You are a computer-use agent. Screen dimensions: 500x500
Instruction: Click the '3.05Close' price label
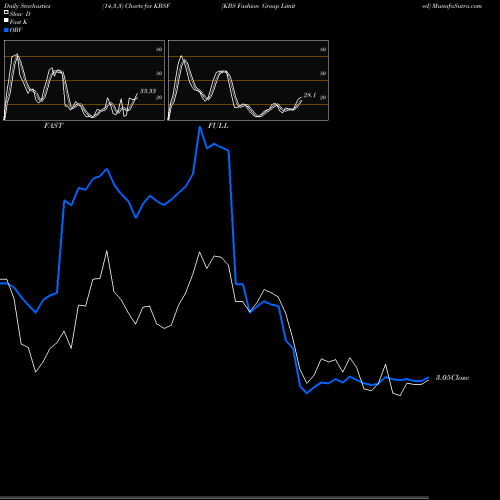coord(452,378)
